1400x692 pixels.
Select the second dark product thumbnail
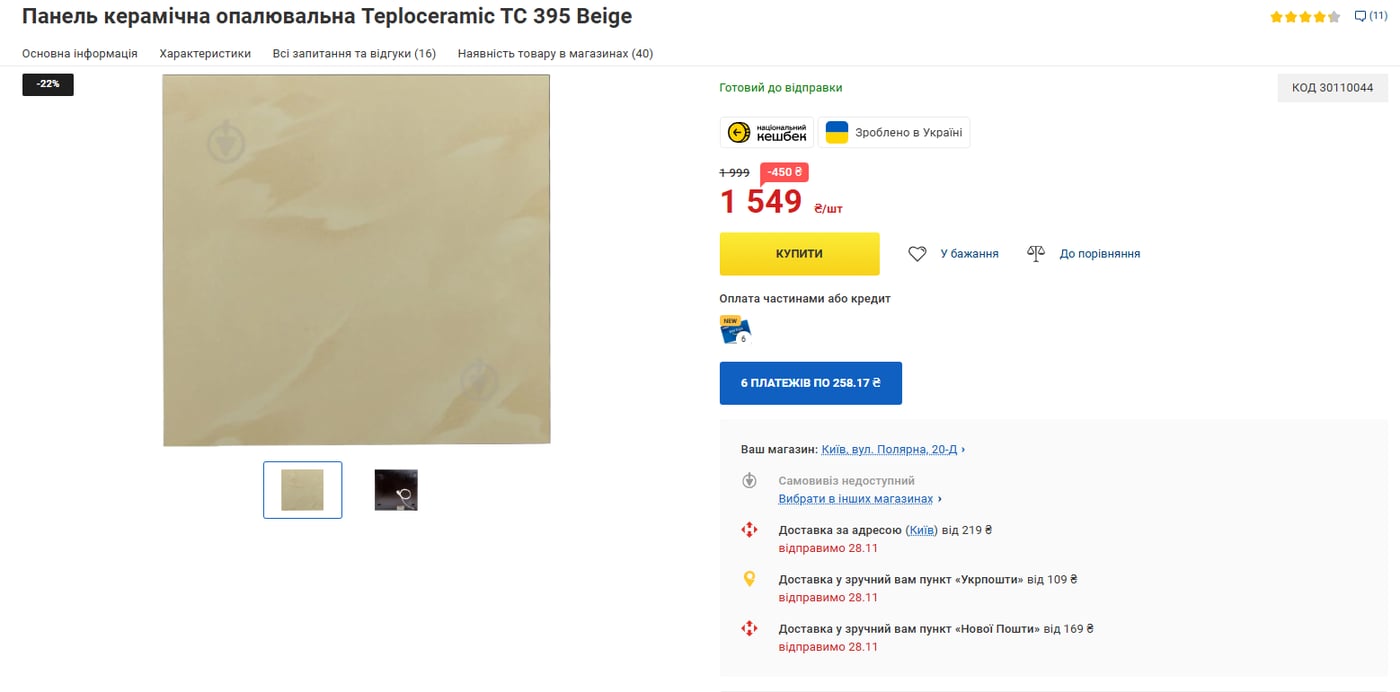(x=396, y=490)
